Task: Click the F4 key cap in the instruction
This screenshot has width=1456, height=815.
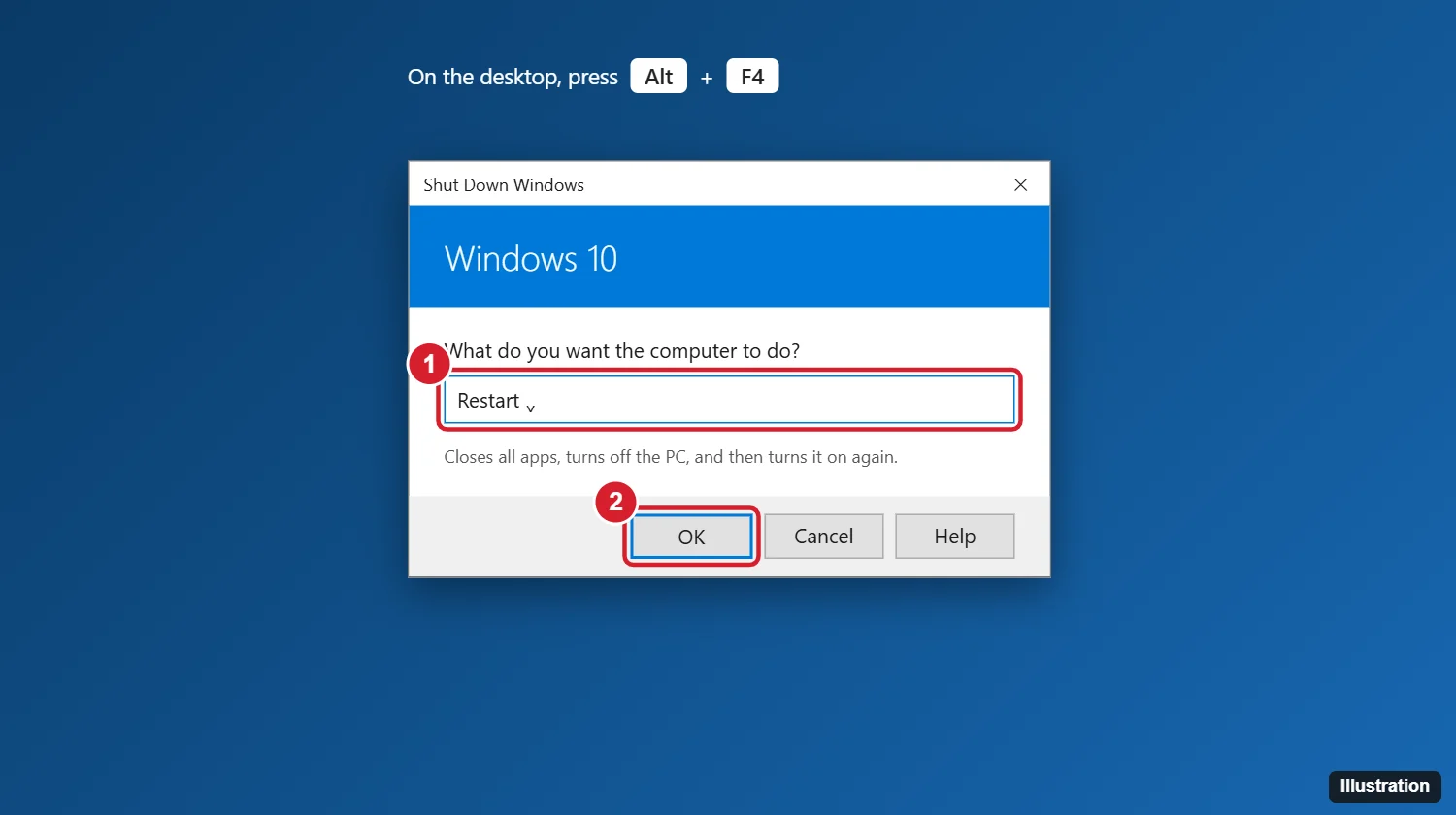Action: click(752, 77)
